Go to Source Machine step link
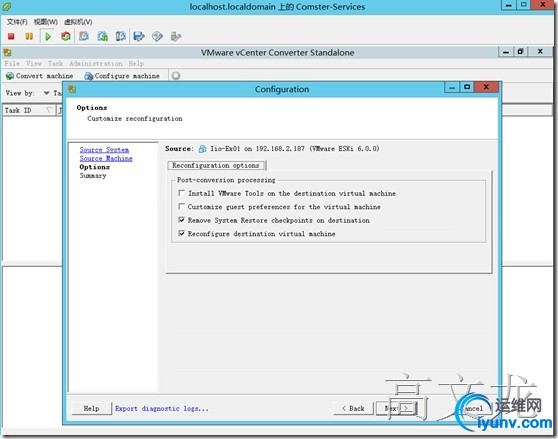The width and height of the screenshot is (558, 439). point(106,158)
